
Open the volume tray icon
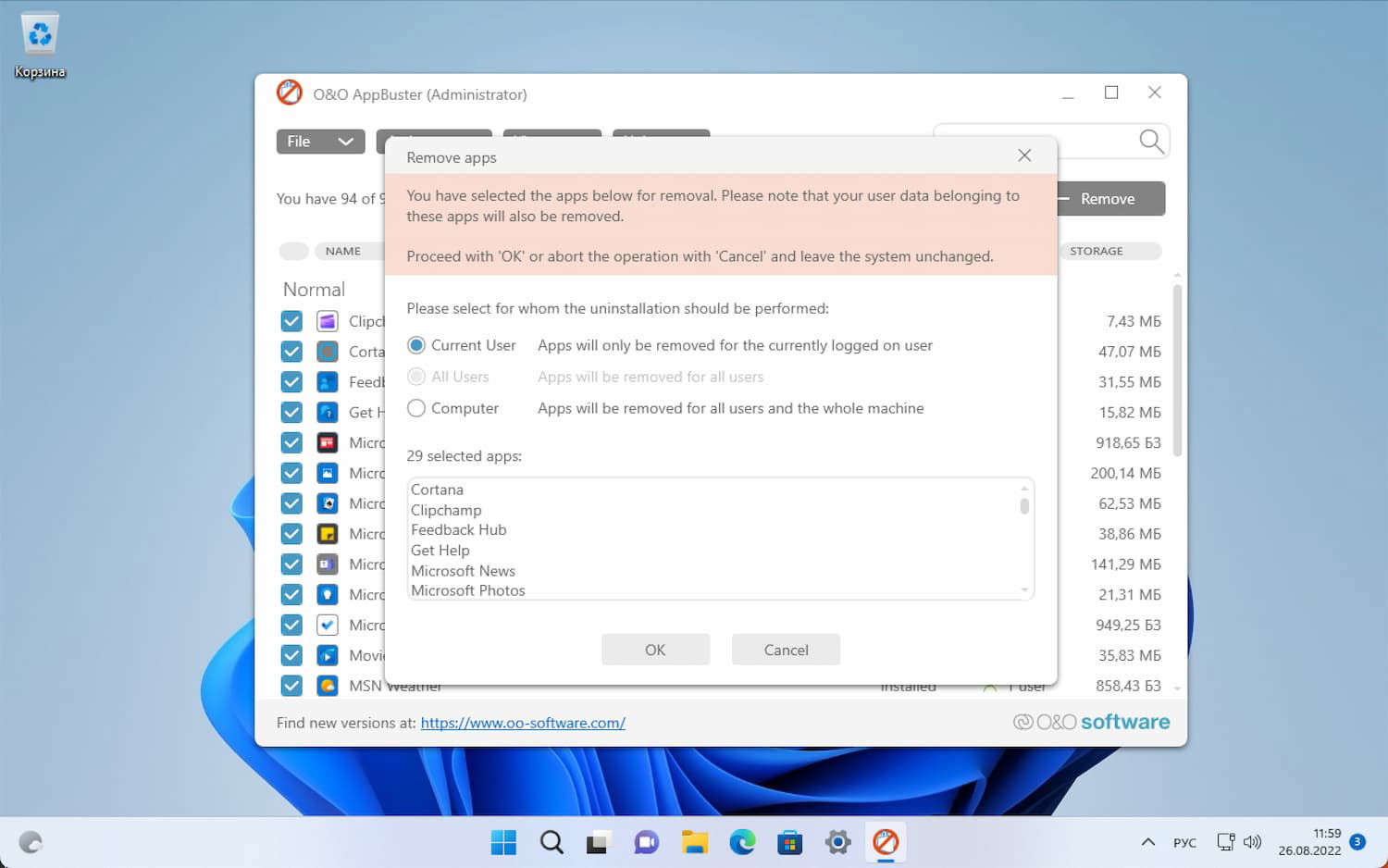tap(1252, 842)
